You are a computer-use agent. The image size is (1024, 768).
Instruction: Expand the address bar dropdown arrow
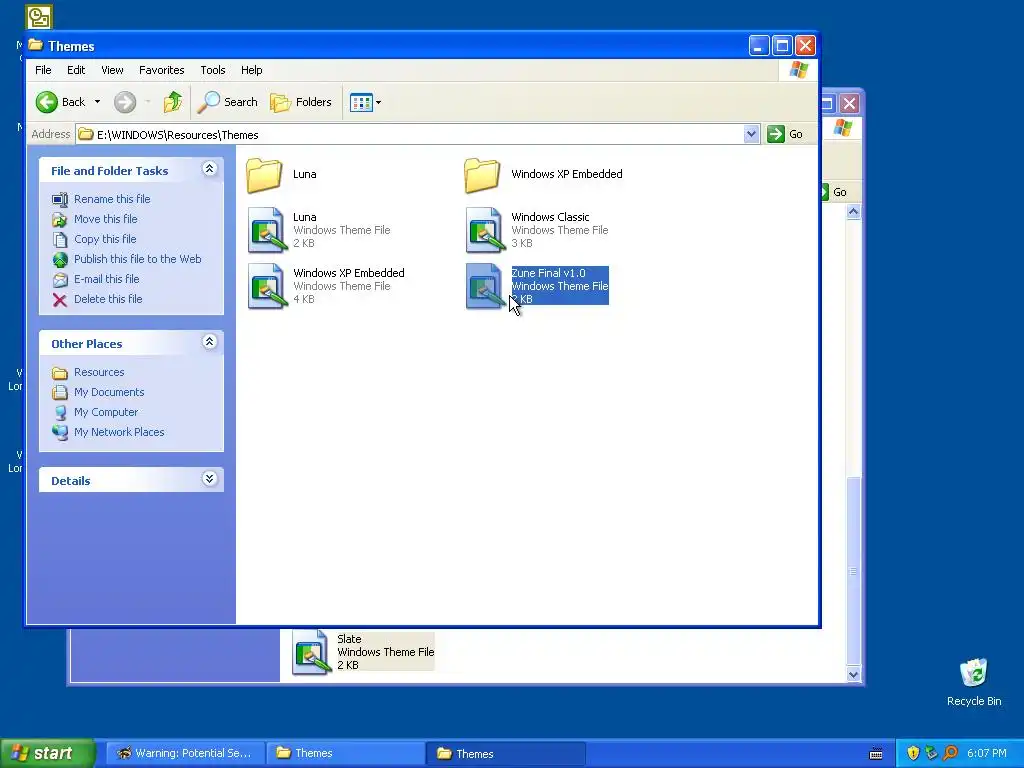pyautogui.click(x=751, y=134)
